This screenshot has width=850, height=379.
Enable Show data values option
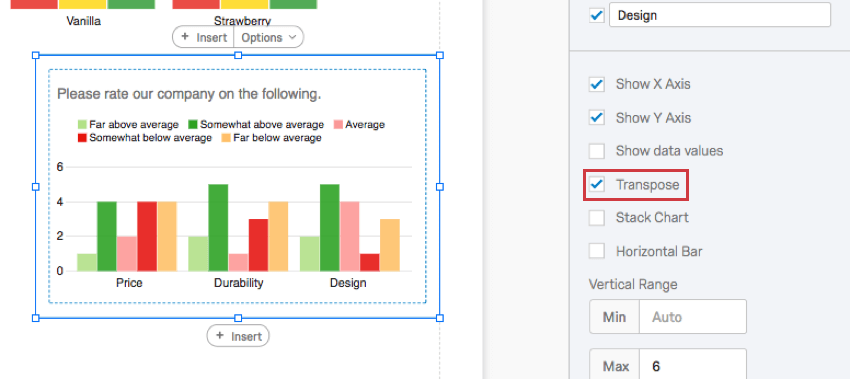[x=597, y=151]
